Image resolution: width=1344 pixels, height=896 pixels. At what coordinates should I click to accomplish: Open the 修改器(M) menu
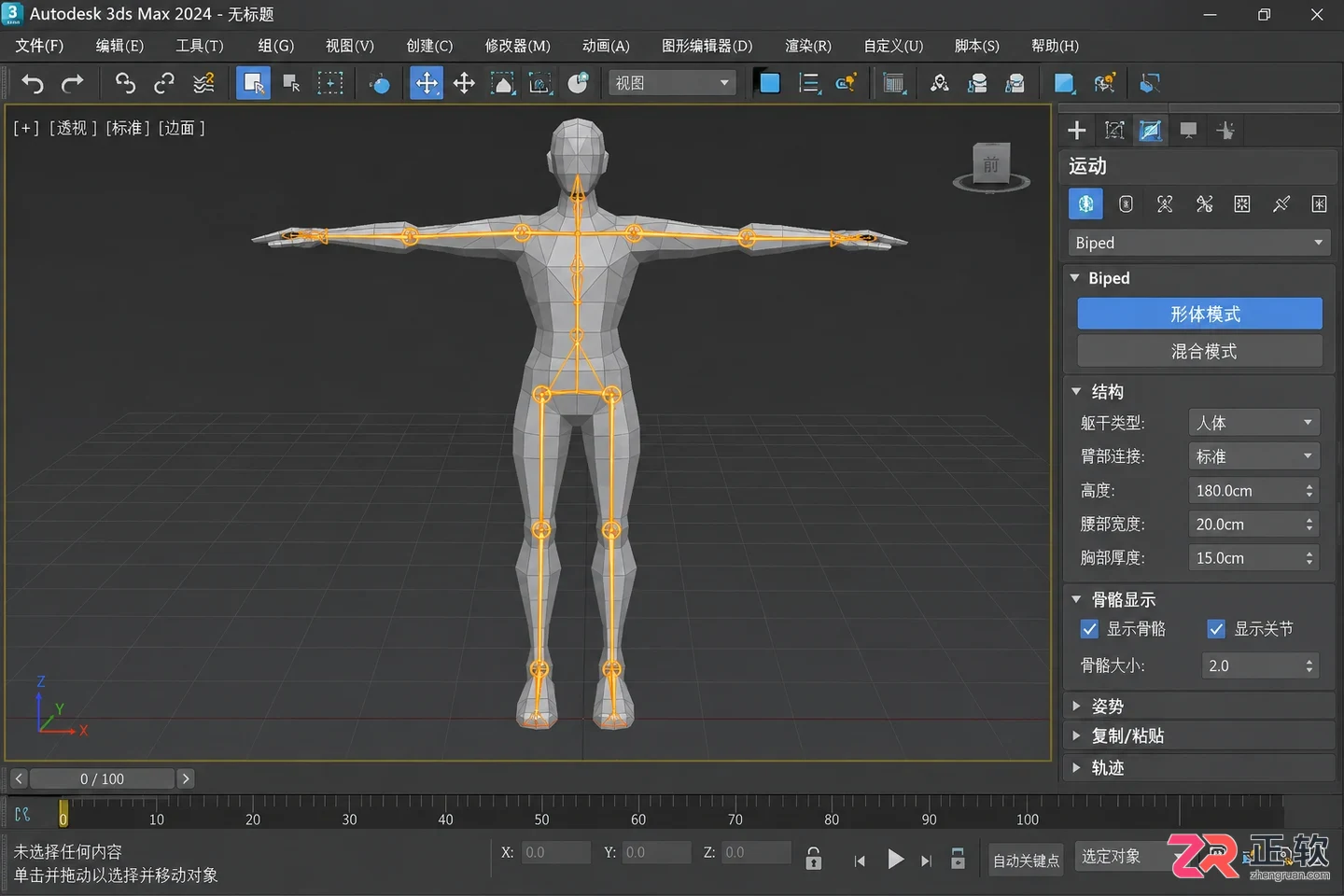coord(517,46)
